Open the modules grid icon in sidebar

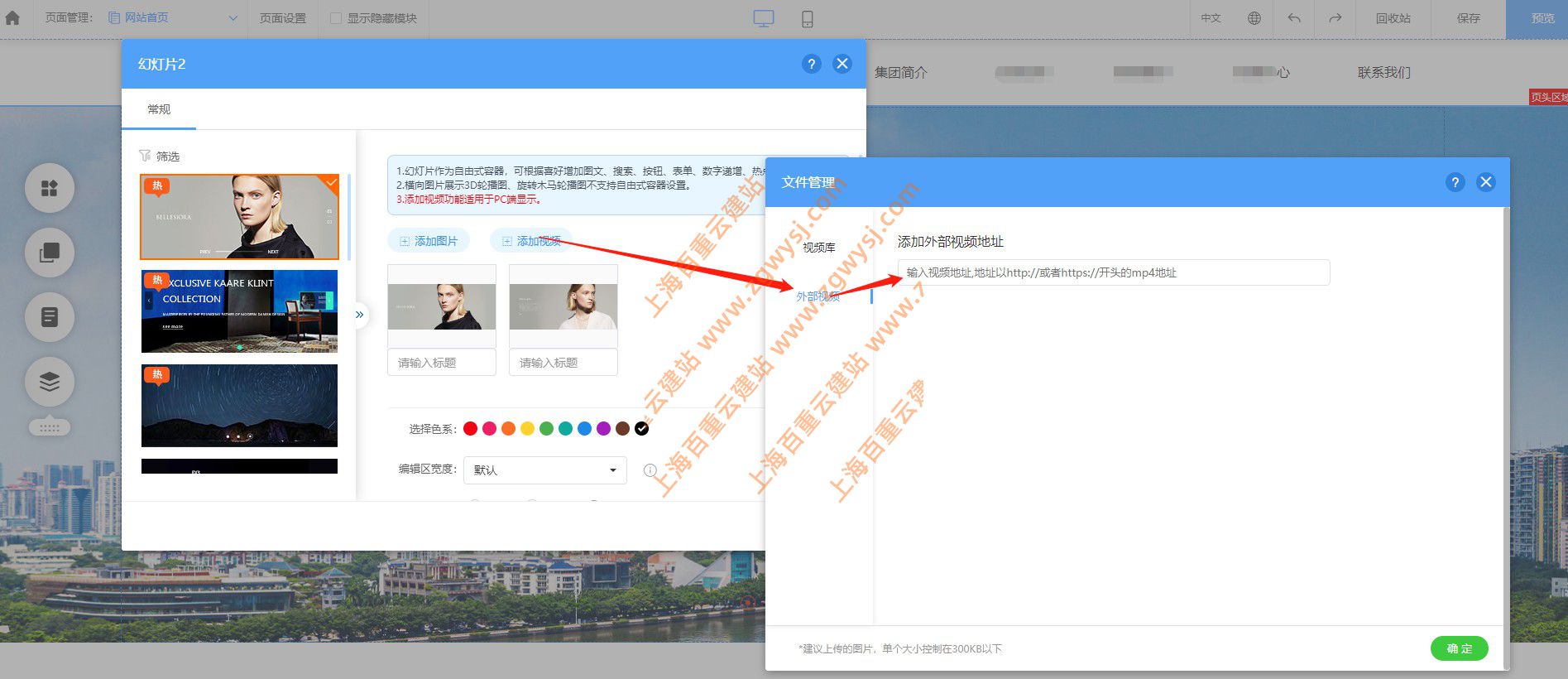coord(50,188)
